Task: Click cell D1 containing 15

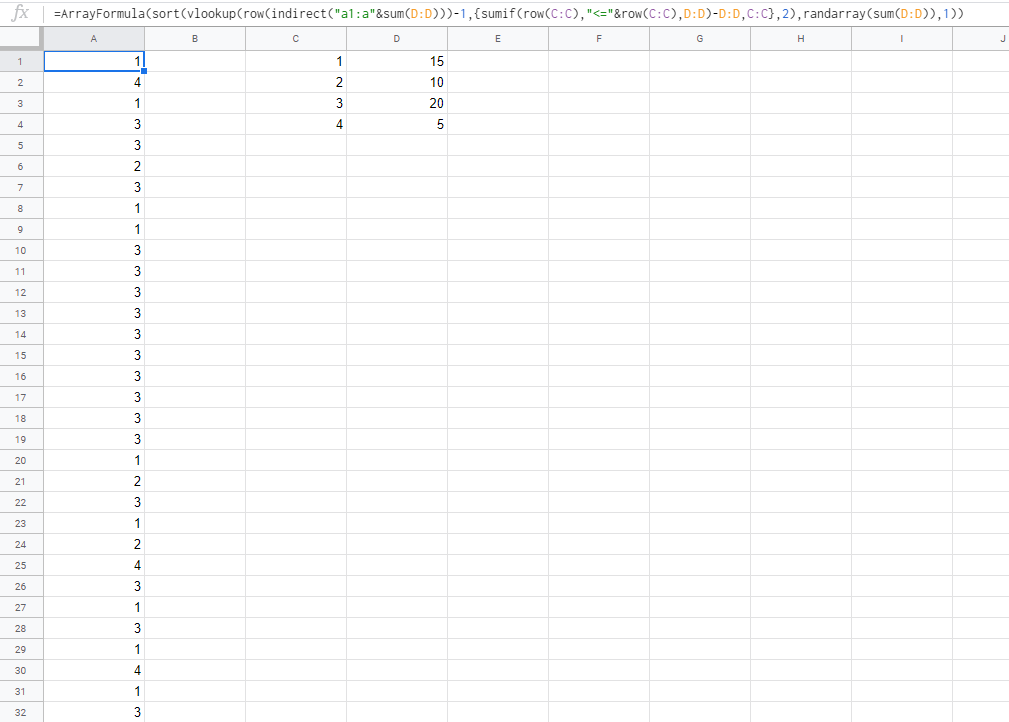Action: (397, 61)
